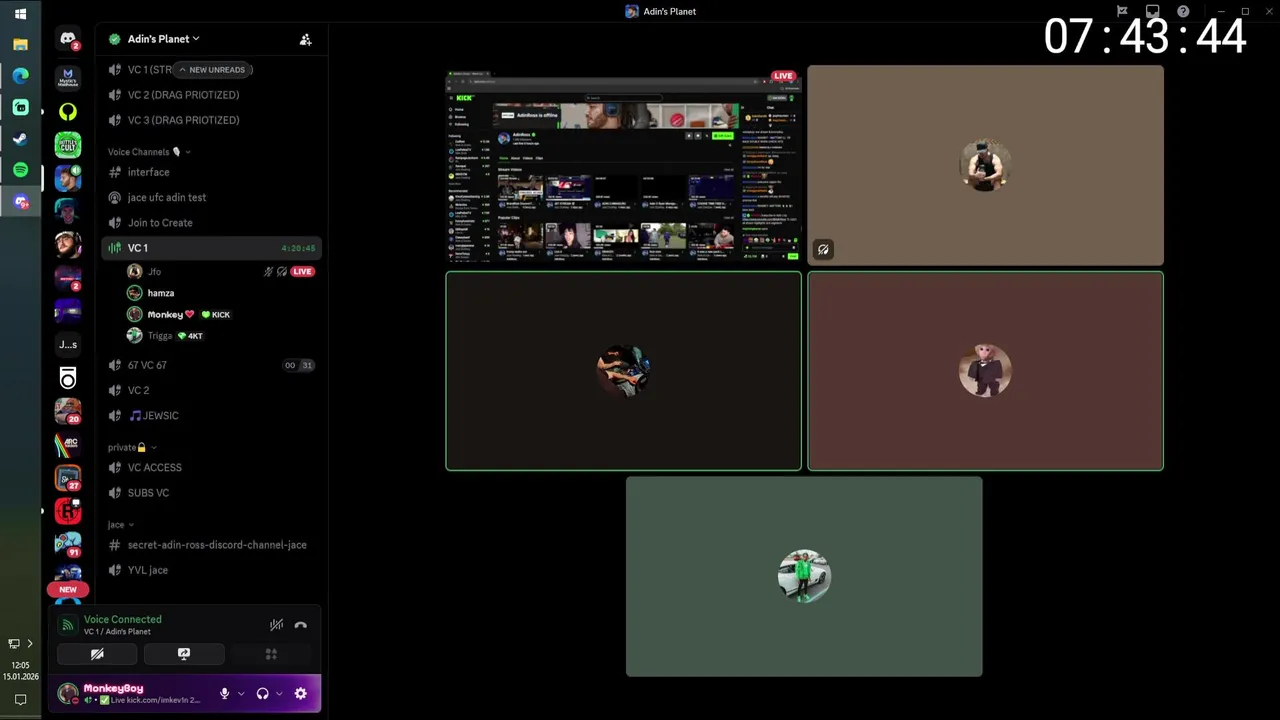
Task: Open the Help question mark icon
Action: click(x=1183, y=11)
